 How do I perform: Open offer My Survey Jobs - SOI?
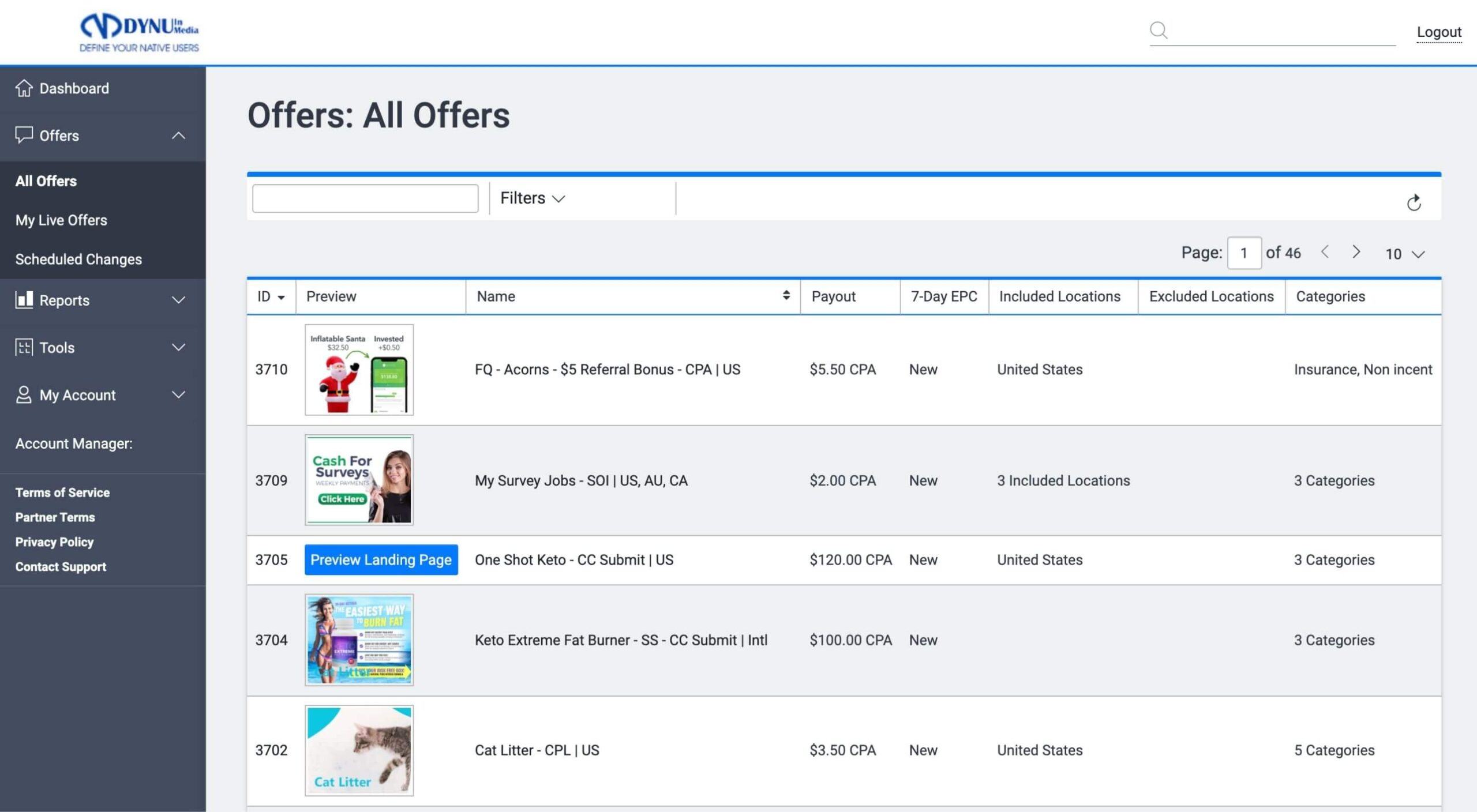click(581, 480)
